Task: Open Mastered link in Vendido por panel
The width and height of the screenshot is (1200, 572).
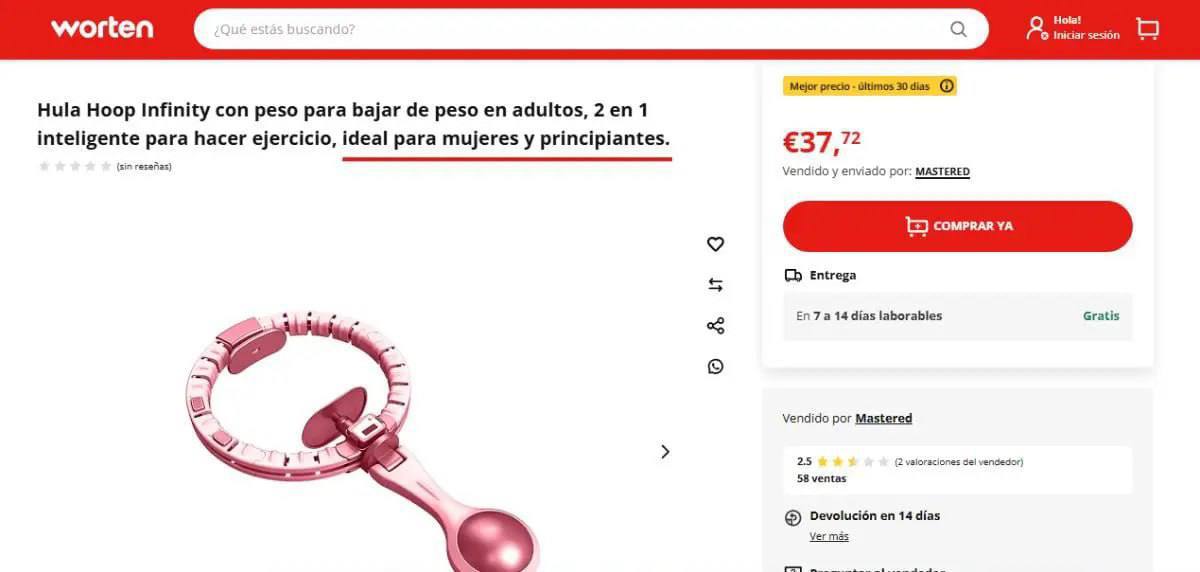Action: tap(883, 418)
